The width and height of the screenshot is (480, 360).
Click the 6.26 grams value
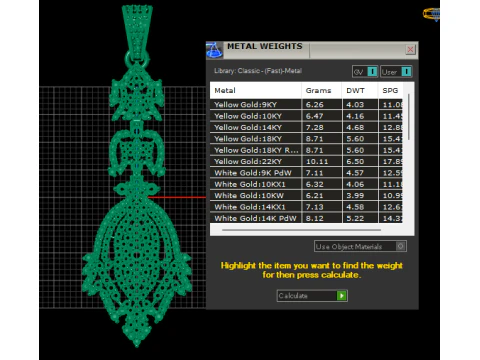[315, 105]
